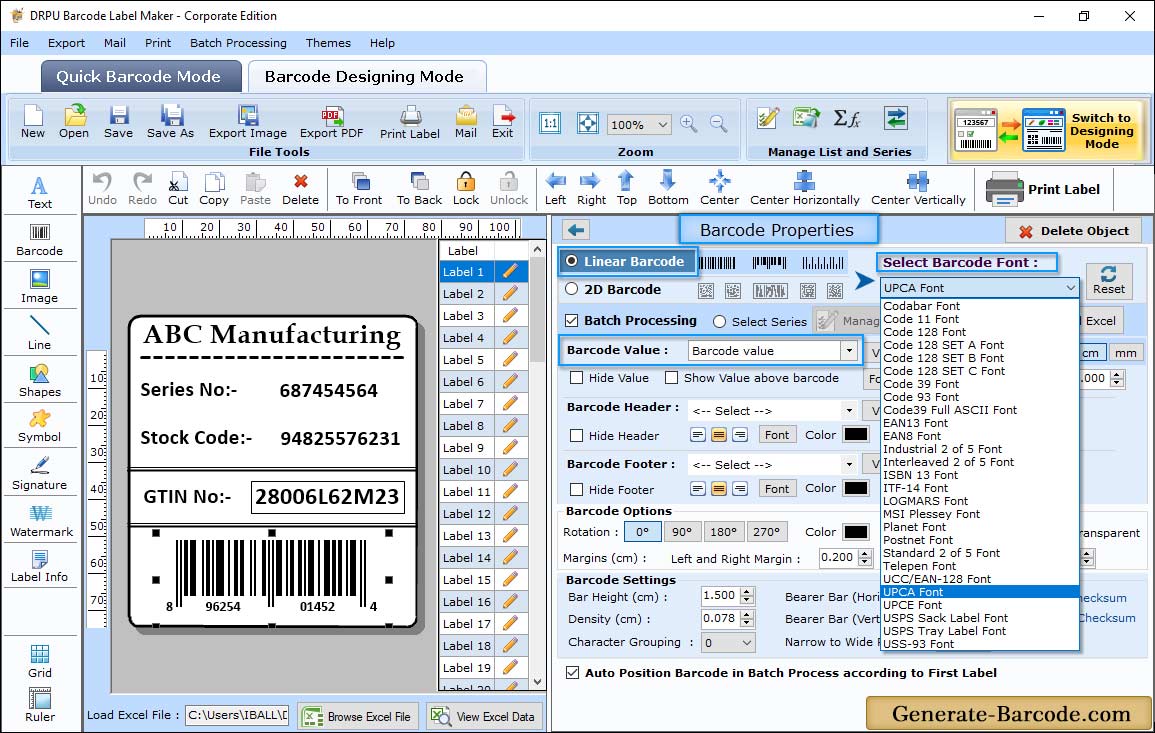Toggle the Ruler tool
The image size is (1155, 733).
coord(40,705)
